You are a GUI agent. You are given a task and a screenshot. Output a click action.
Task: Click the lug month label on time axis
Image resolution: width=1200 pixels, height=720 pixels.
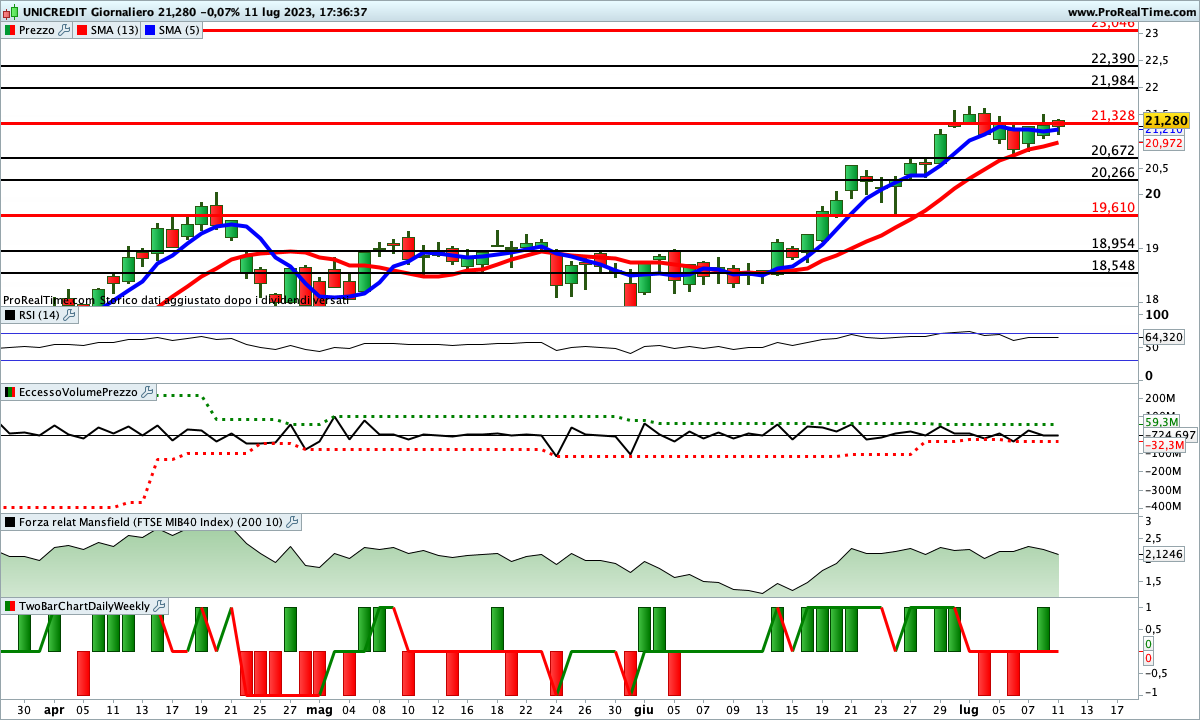pyautogui.click(x=969, y=709)
